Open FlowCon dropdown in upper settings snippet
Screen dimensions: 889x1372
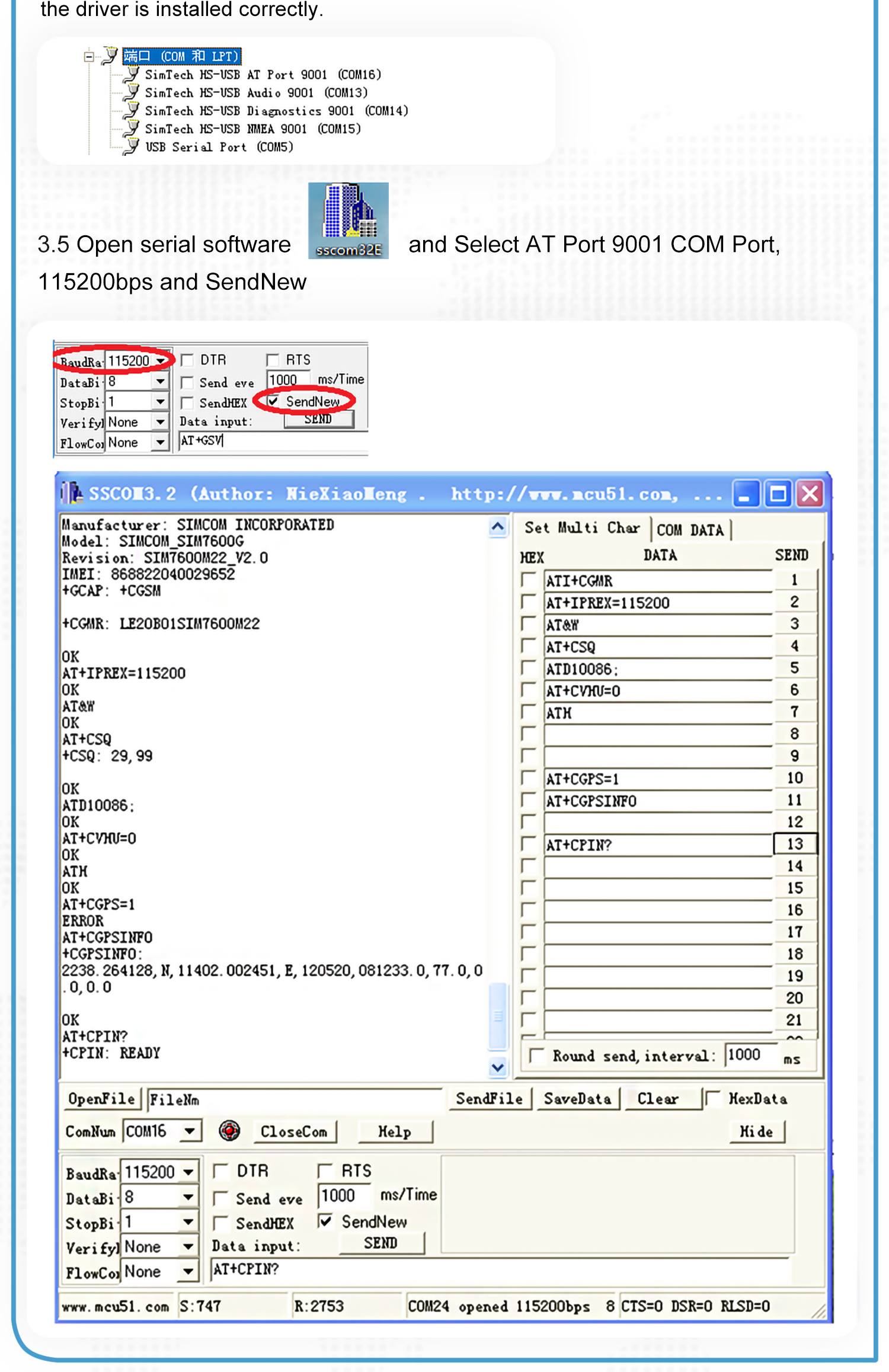click(160, 442)
